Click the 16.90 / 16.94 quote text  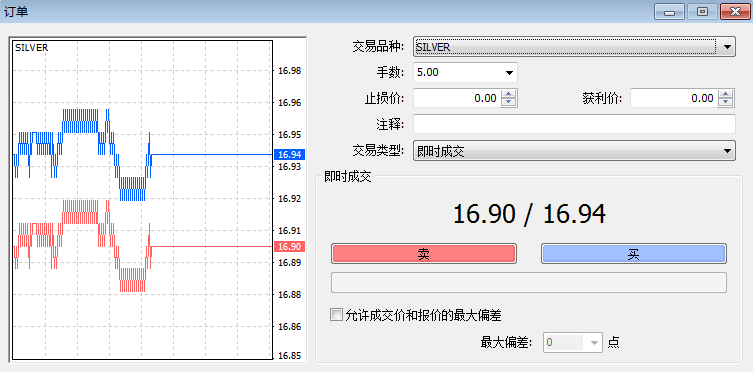pos(529,214)
